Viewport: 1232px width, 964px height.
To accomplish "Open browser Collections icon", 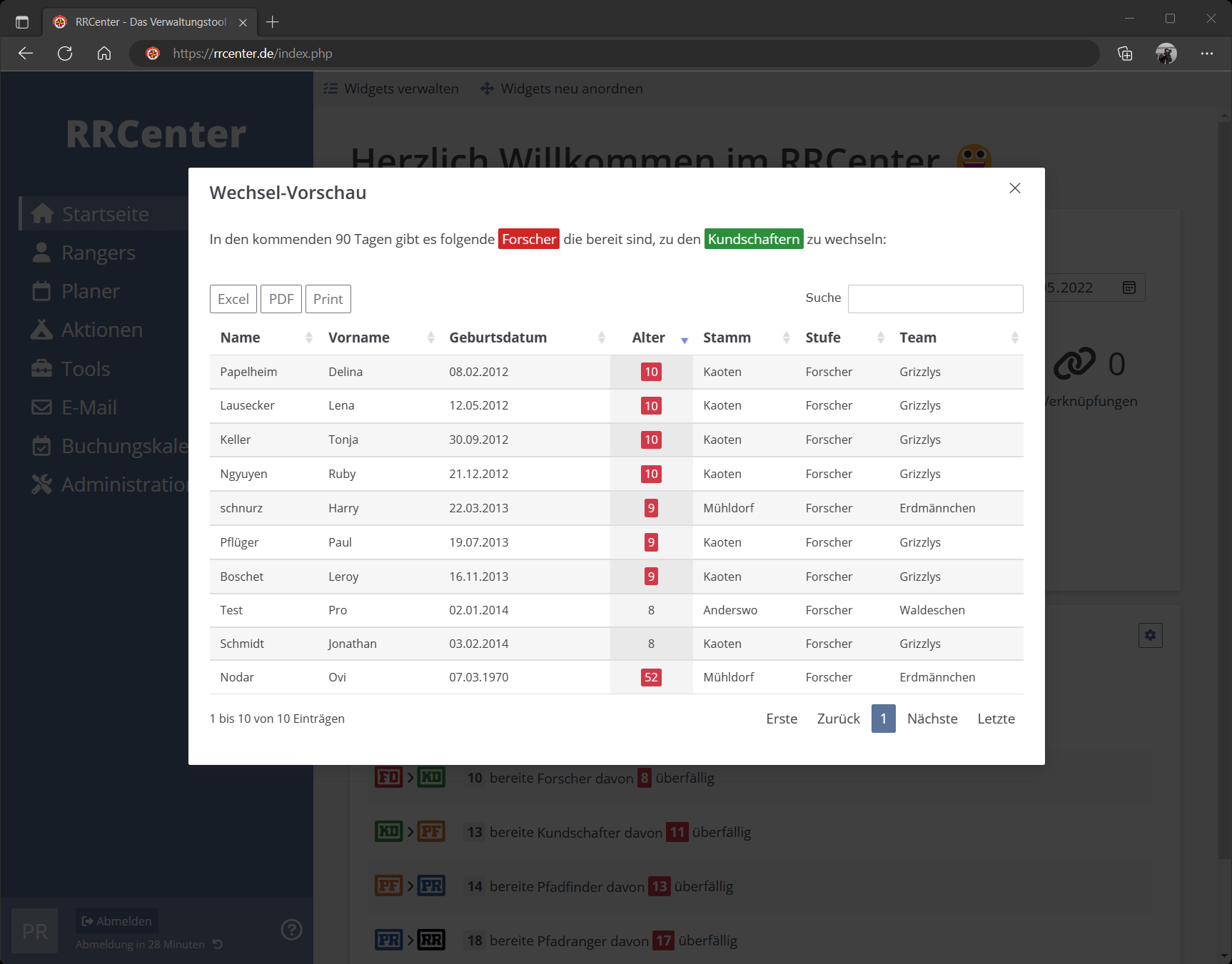I will click(1125, 54).
